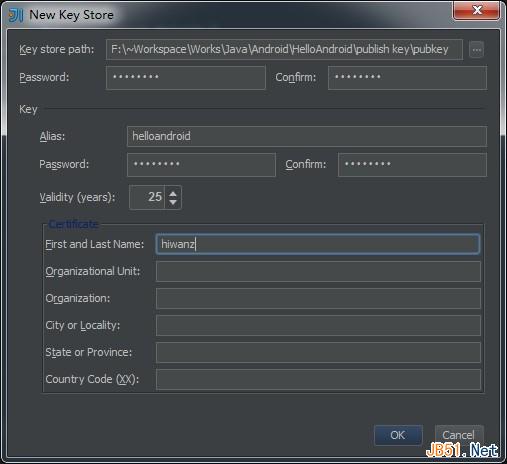The height and width of the screenshot is (464, 507).
Task: Focus the City or Locality field
Action: [318, 325]
